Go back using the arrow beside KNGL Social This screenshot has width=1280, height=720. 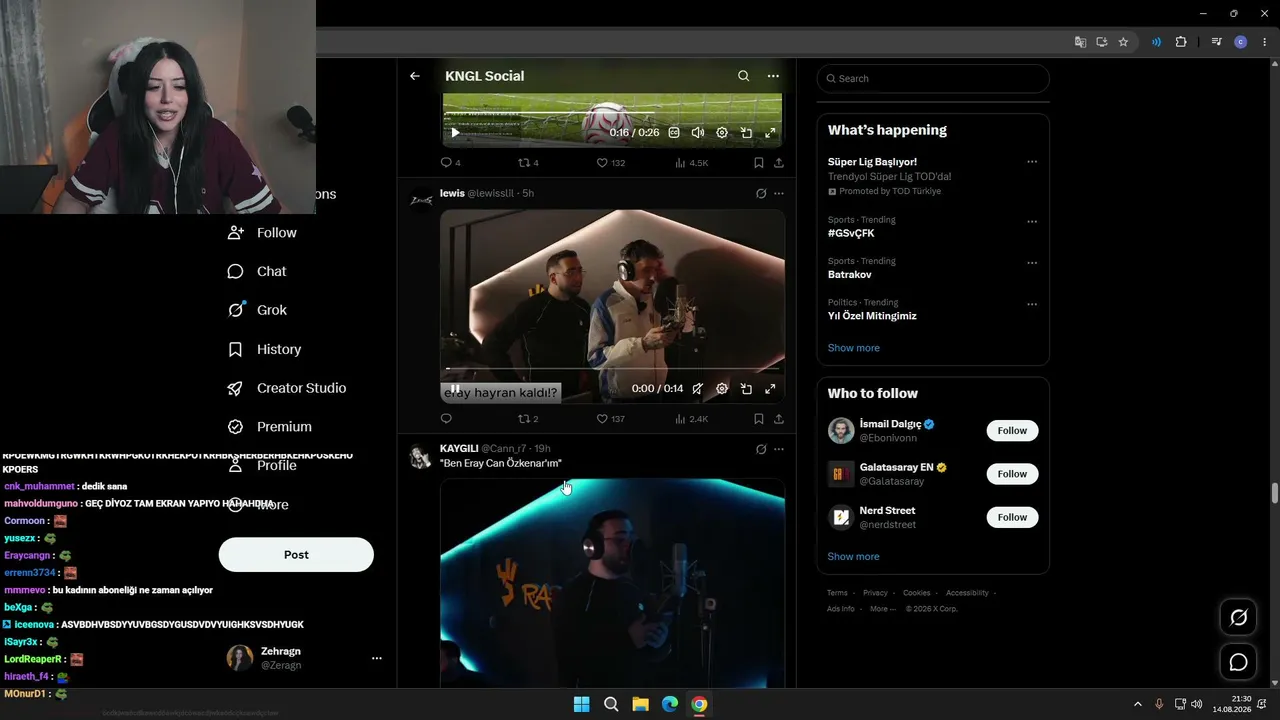tap(415, 76)
